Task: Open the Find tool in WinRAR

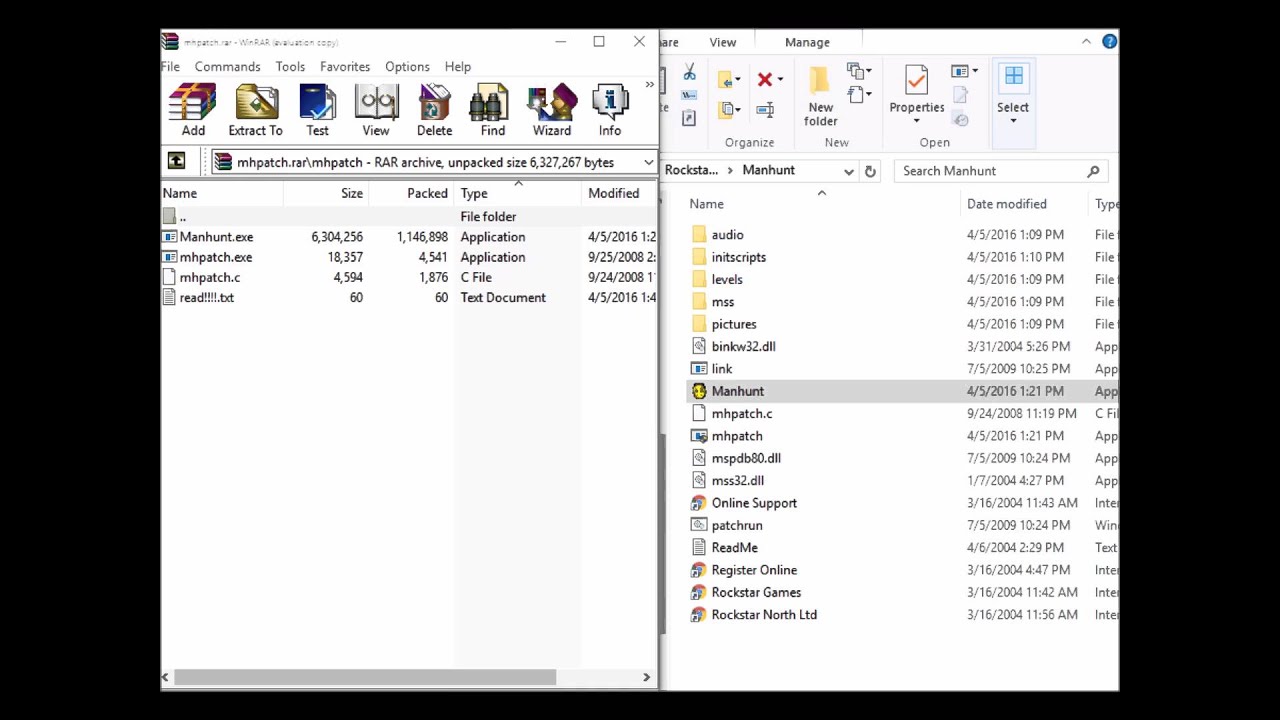Action: 492,110
